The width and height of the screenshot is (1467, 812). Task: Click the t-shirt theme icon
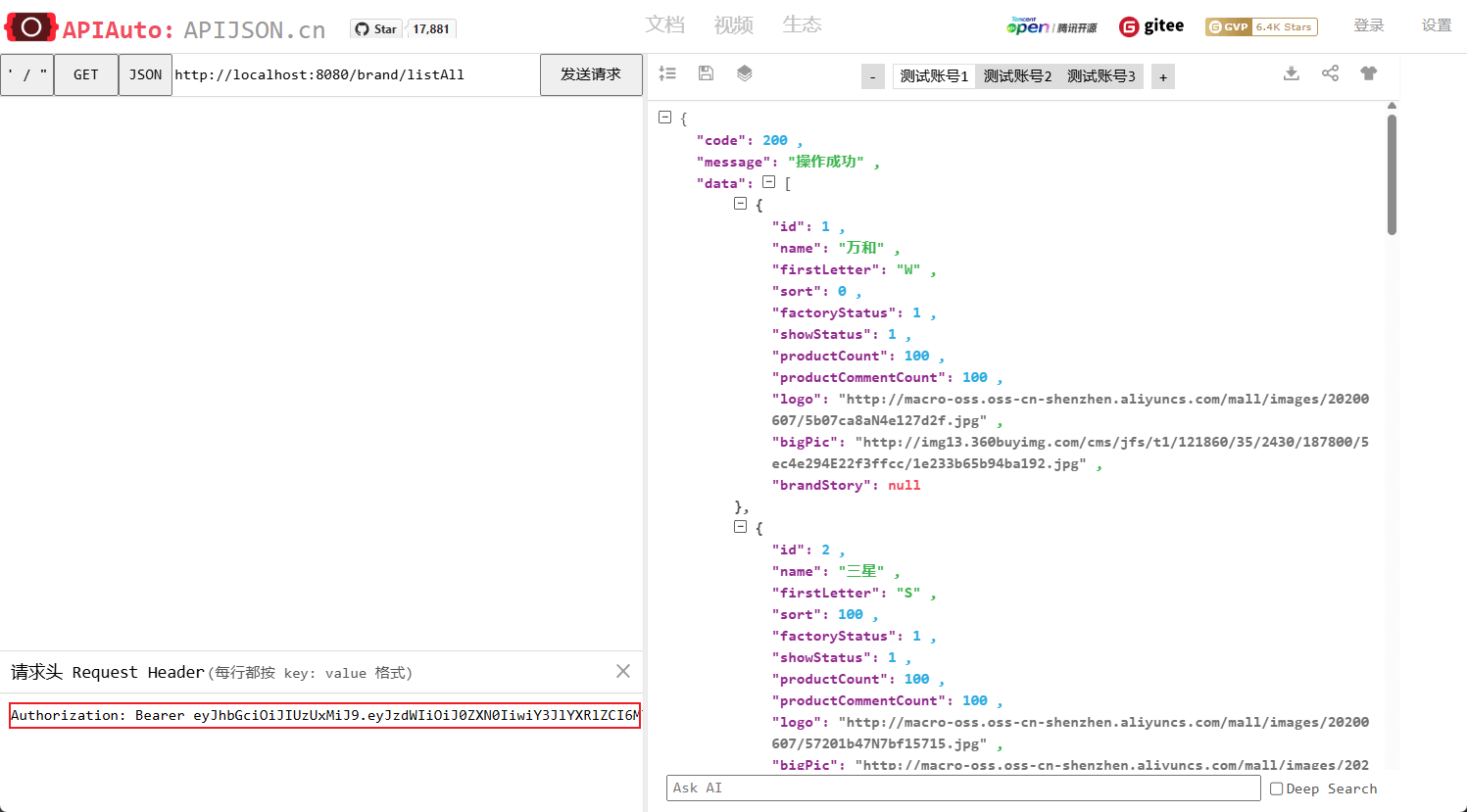(1368, 73)
